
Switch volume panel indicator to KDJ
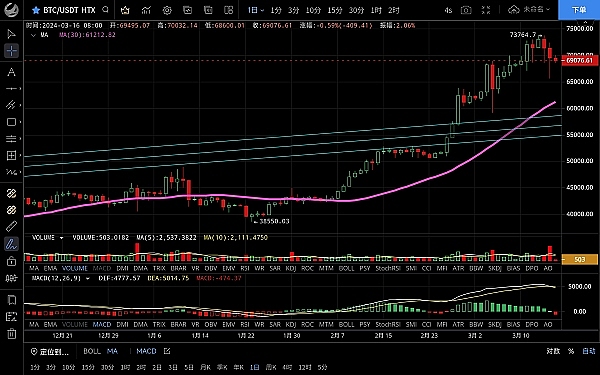point(291,269)
